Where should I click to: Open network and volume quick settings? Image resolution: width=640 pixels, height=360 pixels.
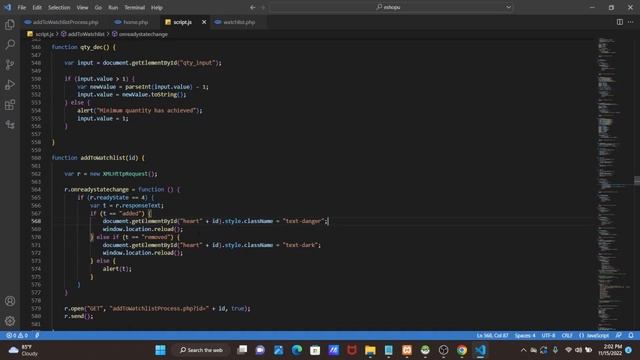(x=578, y=350)
